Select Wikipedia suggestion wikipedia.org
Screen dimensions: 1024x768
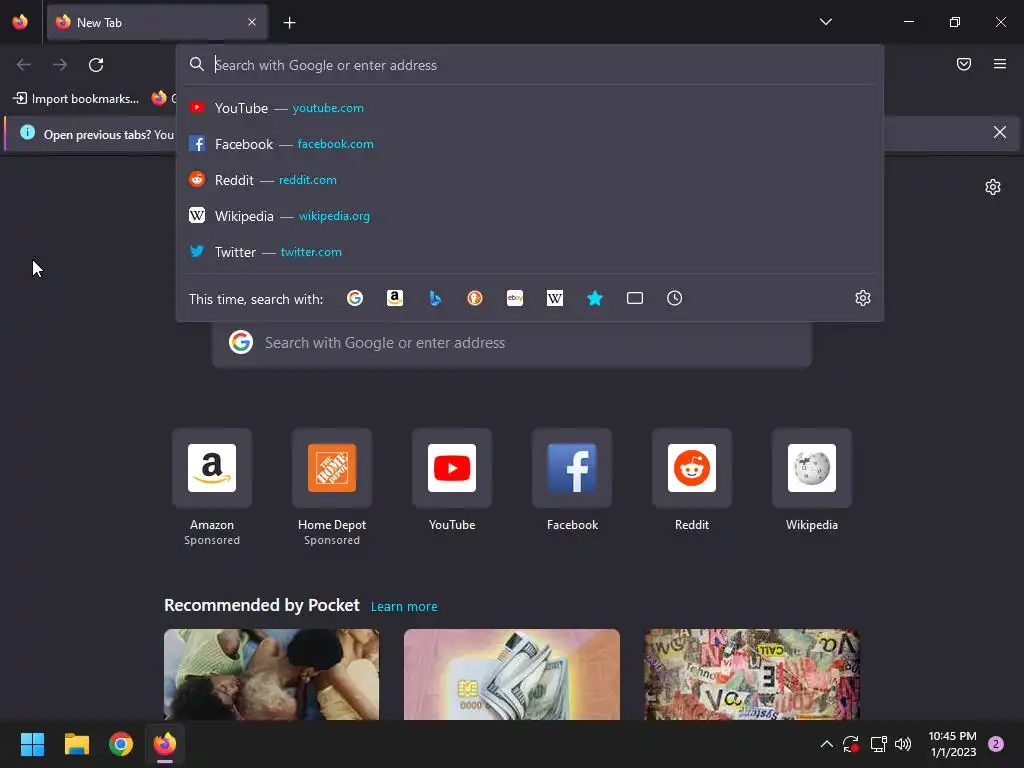pos(530,216)
